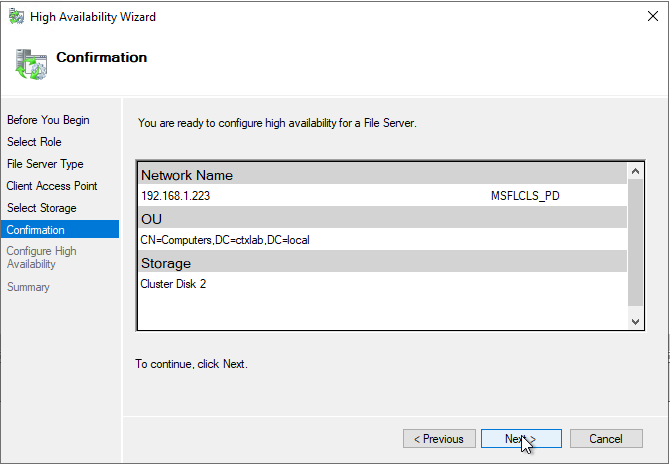This screenshot has width=670, height=465.
Task: Open the File Server Type step
Action: tap(45, 164)
